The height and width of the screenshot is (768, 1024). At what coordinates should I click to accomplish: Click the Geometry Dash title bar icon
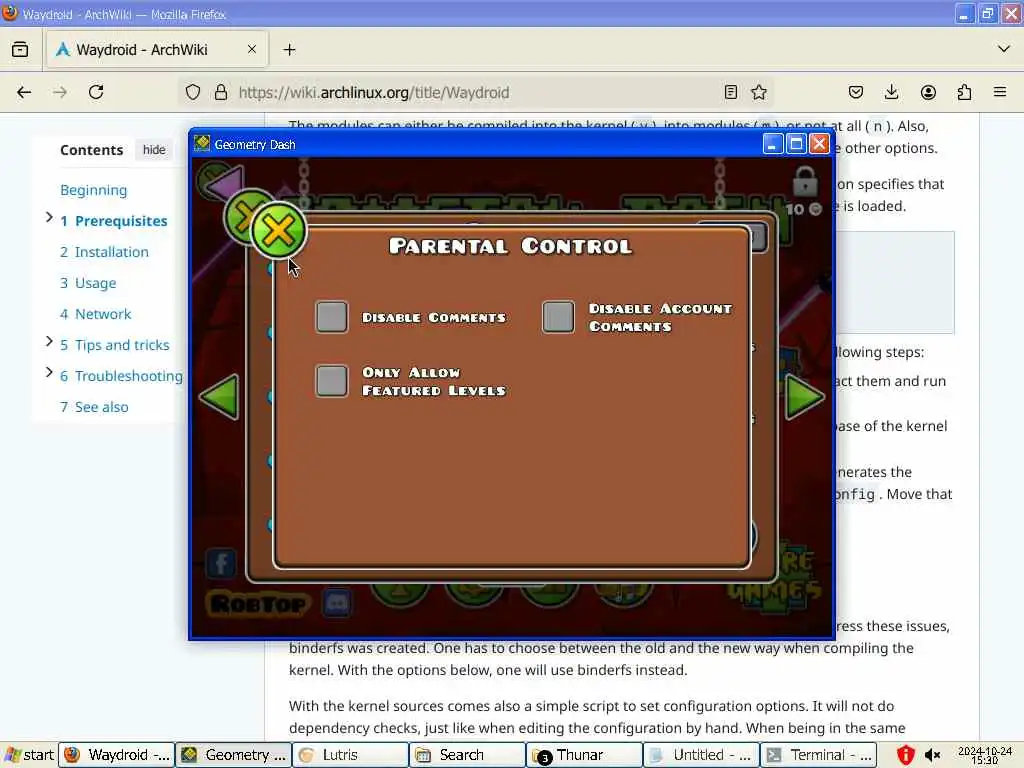point(202,143)
